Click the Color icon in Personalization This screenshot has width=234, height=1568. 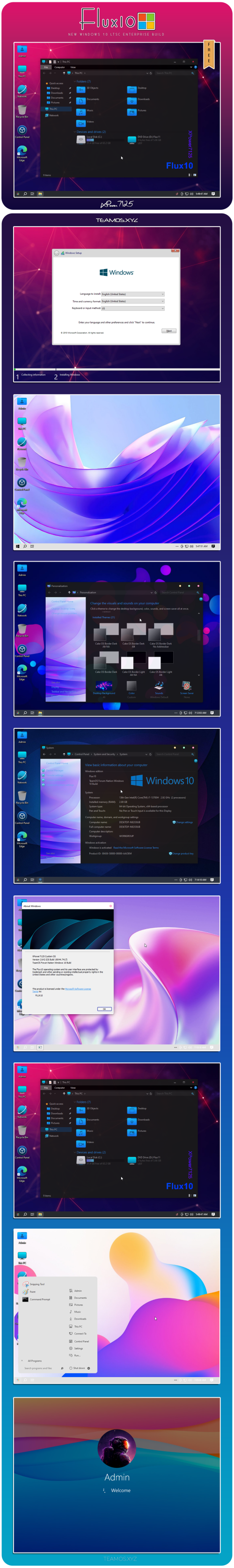click(132, 689)
